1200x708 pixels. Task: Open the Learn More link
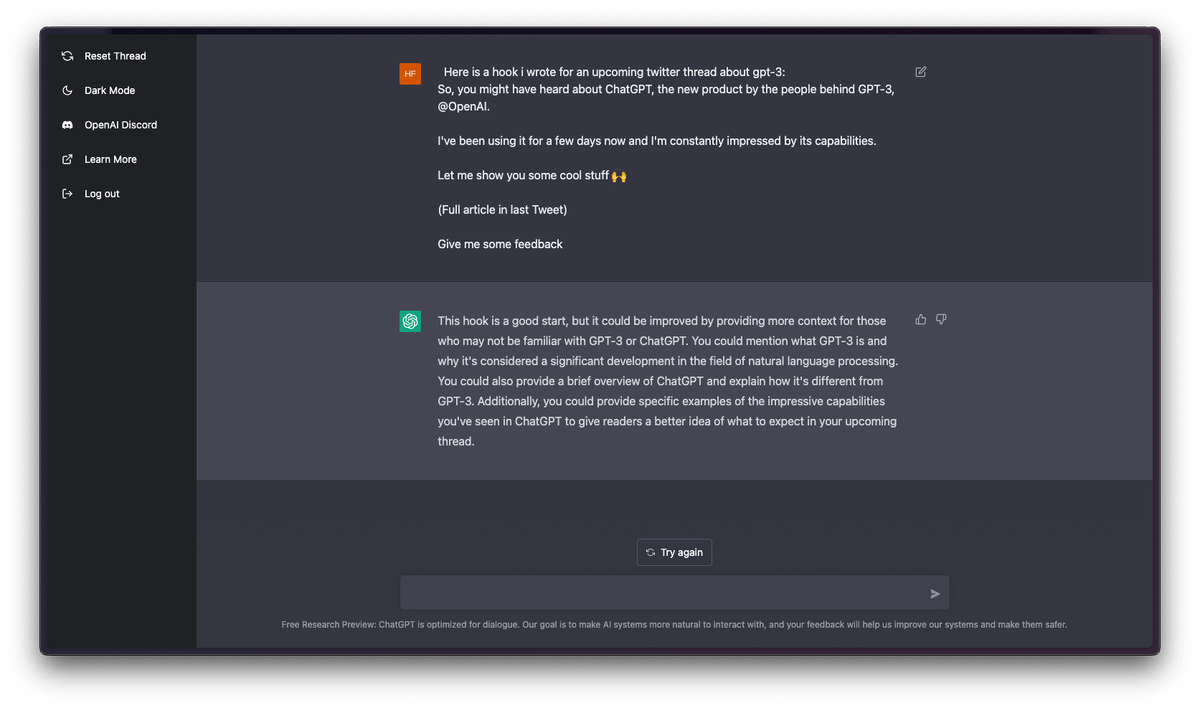110,159
